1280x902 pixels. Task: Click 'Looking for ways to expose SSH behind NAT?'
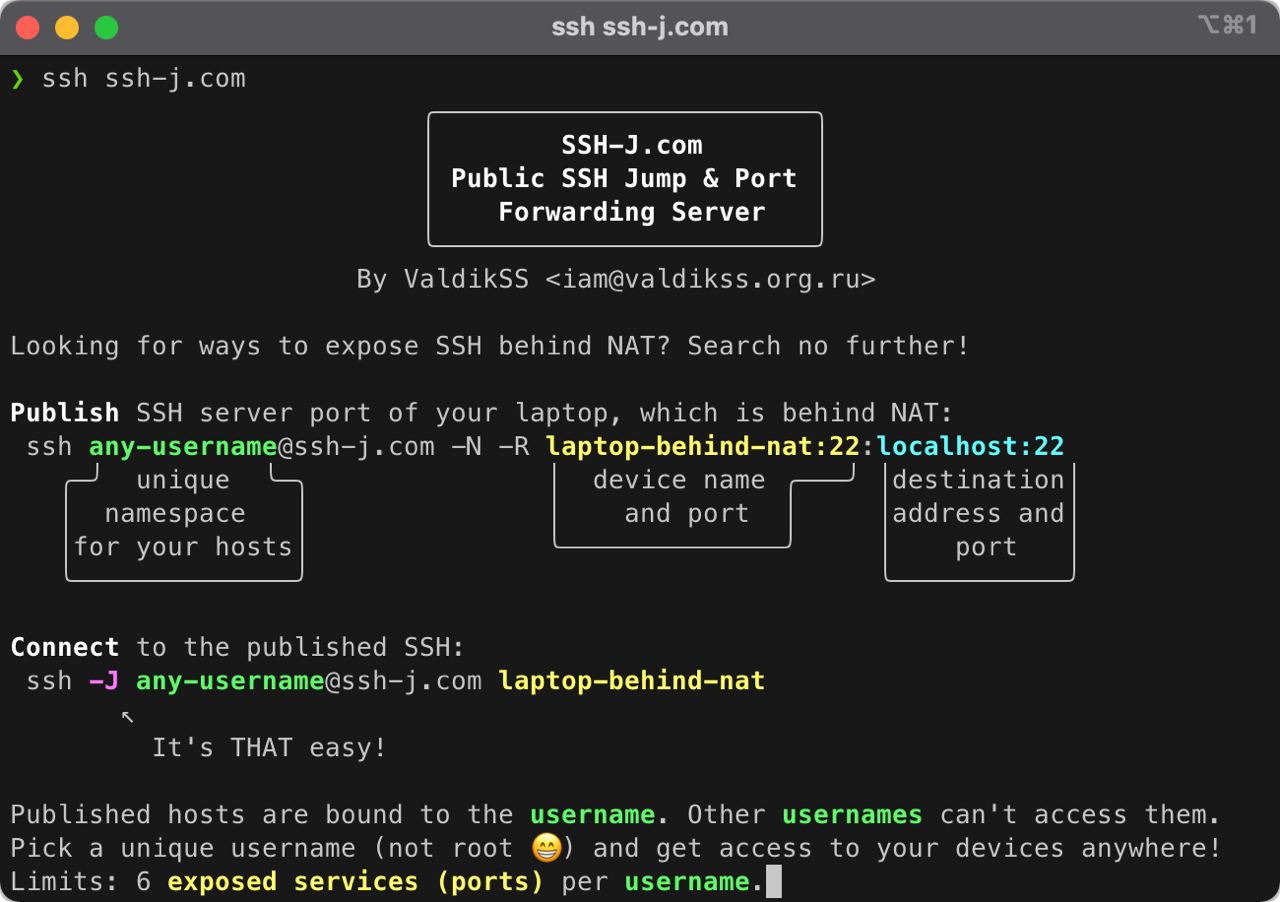340,346
